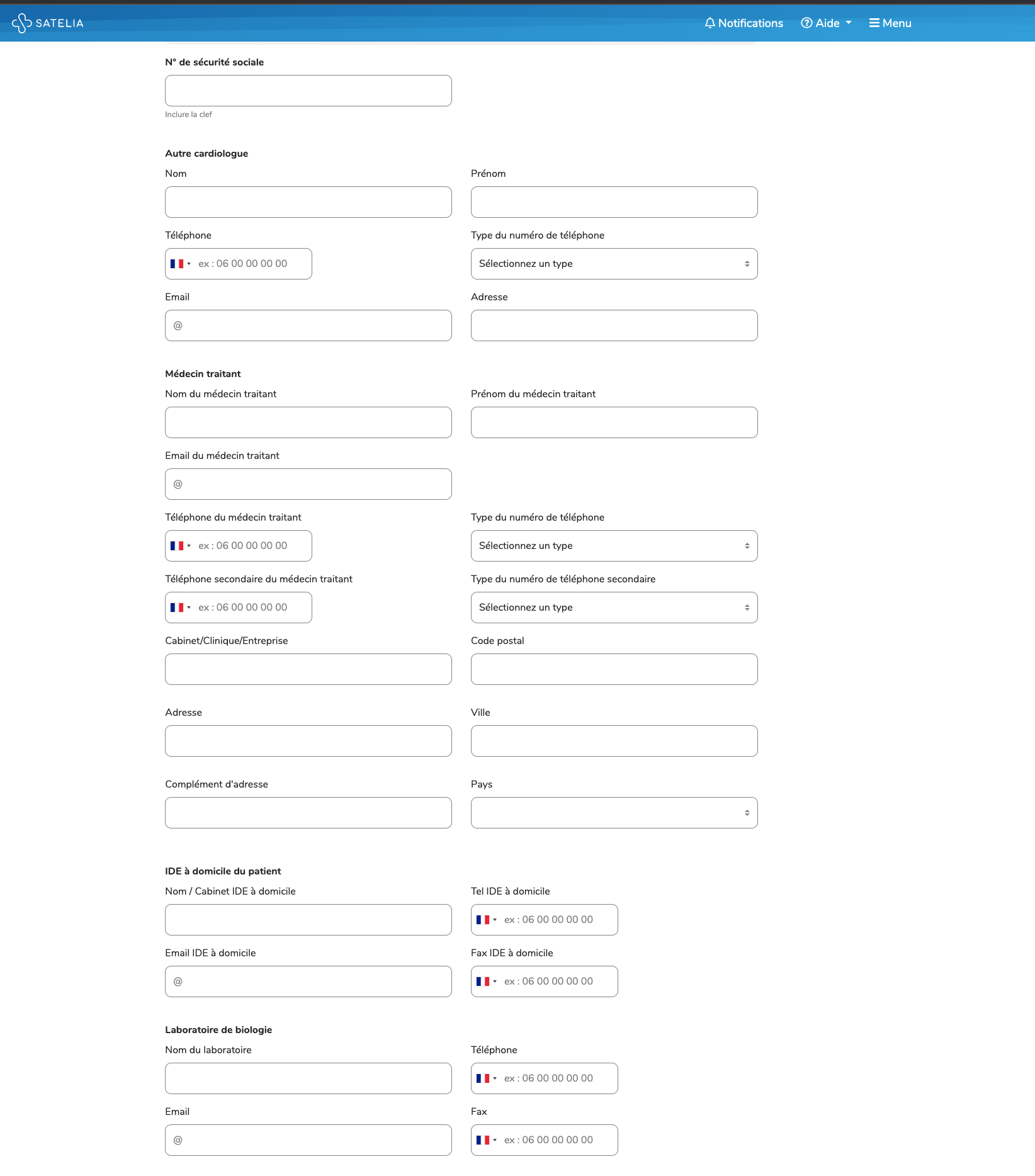Image resolution: width=1035 pixels, height=1176 pixels.
Task: Click the Satelia logo icon
Action: pos(21,23)
